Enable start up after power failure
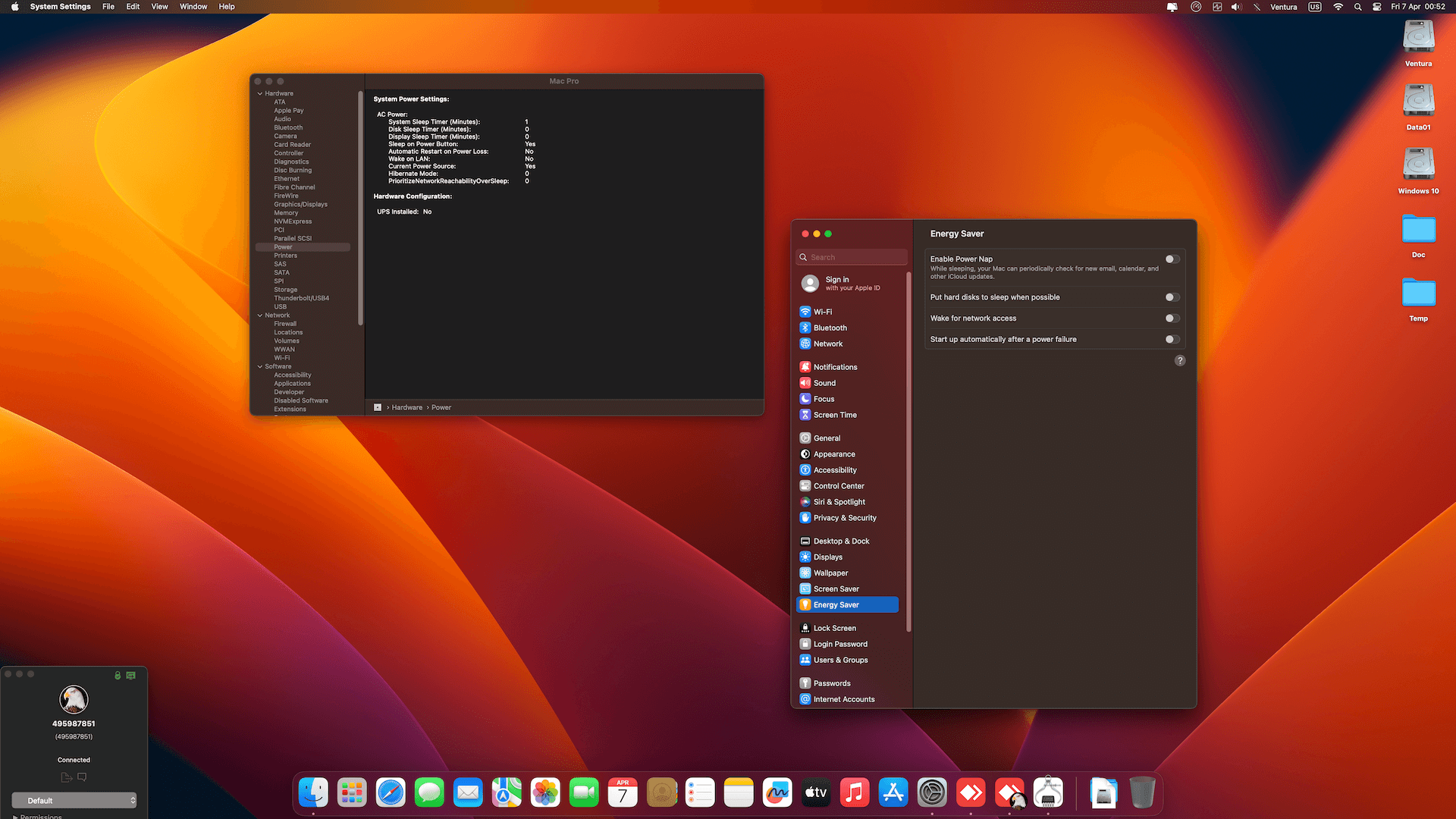Screen dimensions: 1456x819 pos(1172,340)
